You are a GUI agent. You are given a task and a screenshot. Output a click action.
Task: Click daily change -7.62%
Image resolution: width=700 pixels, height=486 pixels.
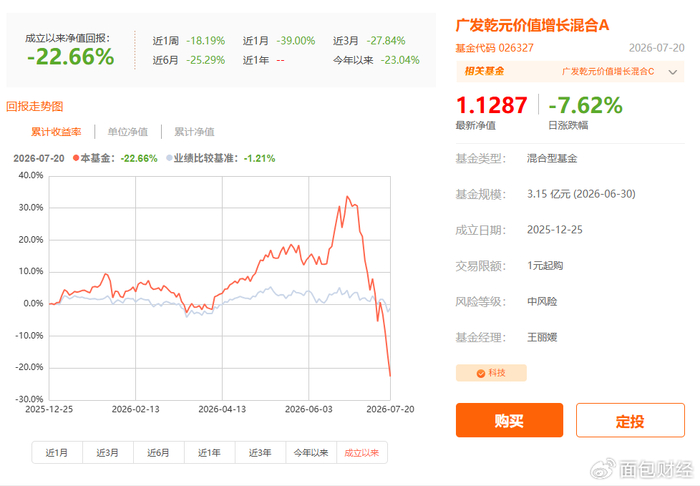585,105
